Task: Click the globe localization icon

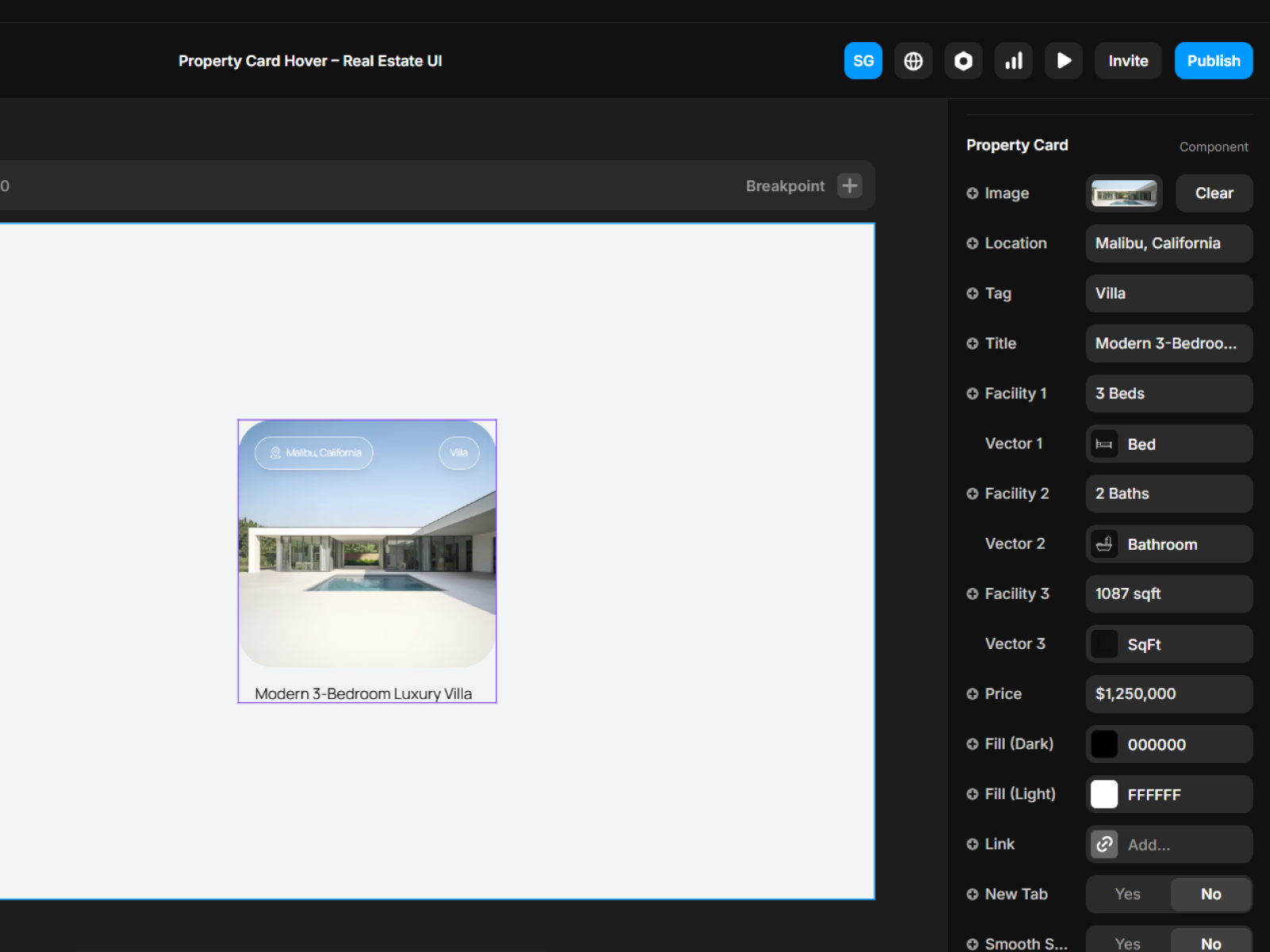Action: [913, 61]
